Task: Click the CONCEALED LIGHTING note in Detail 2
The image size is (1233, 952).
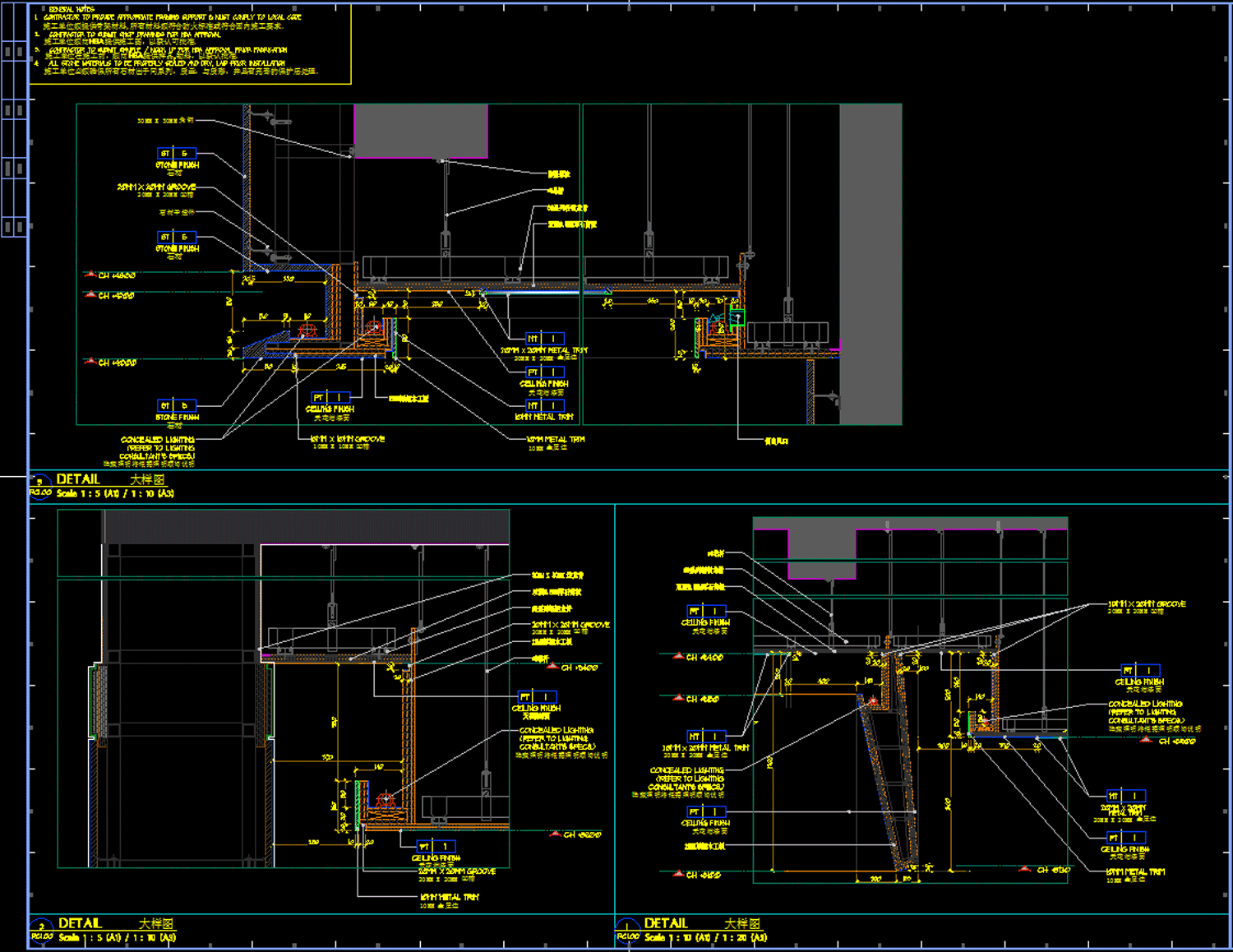Action: (x=556, y=738)
